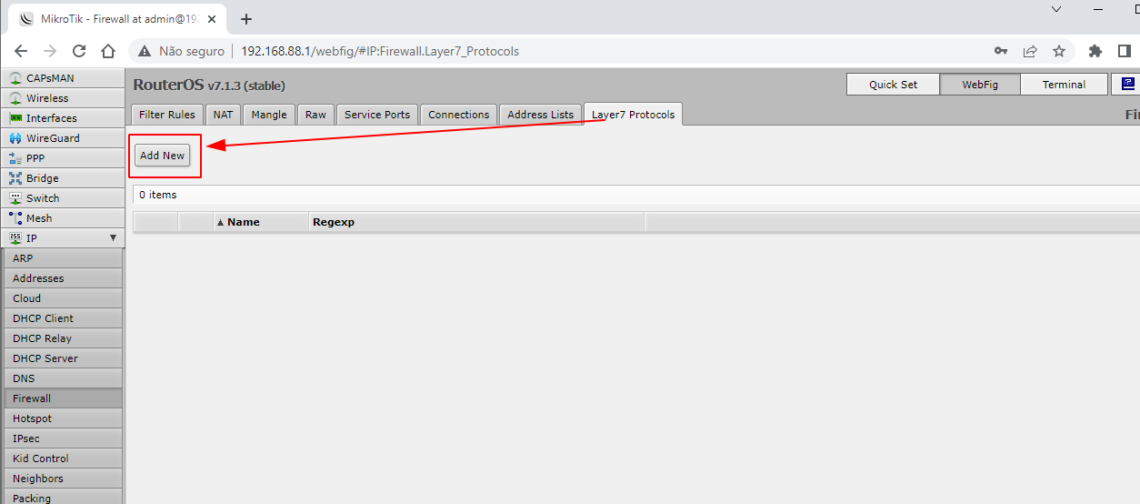Click the Bridge menu icon
This screenshot has width=1140, height=504.
(x=15, y=178)
